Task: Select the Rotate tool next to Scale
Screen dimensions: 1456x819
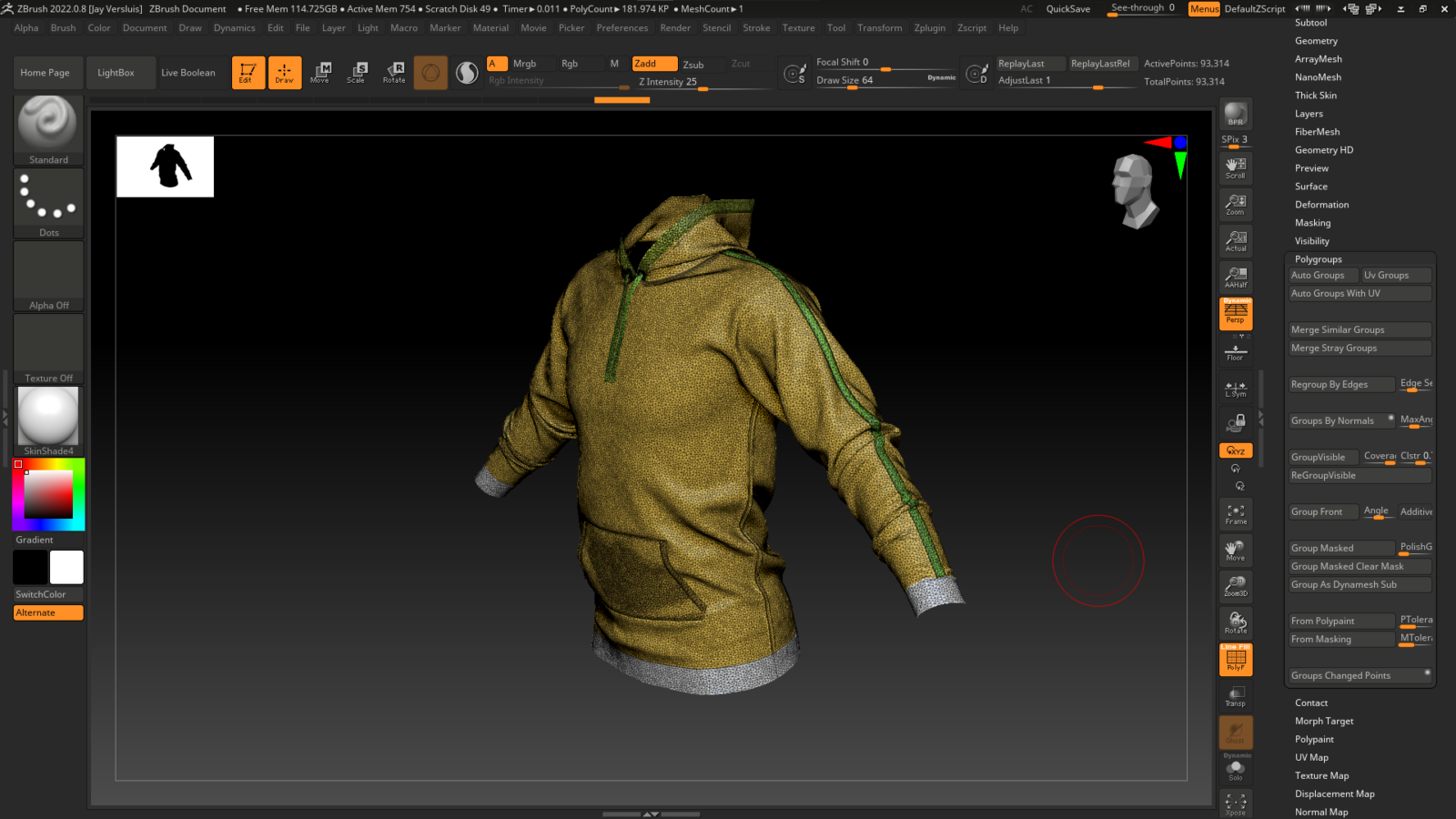Action: click(393, 73)
